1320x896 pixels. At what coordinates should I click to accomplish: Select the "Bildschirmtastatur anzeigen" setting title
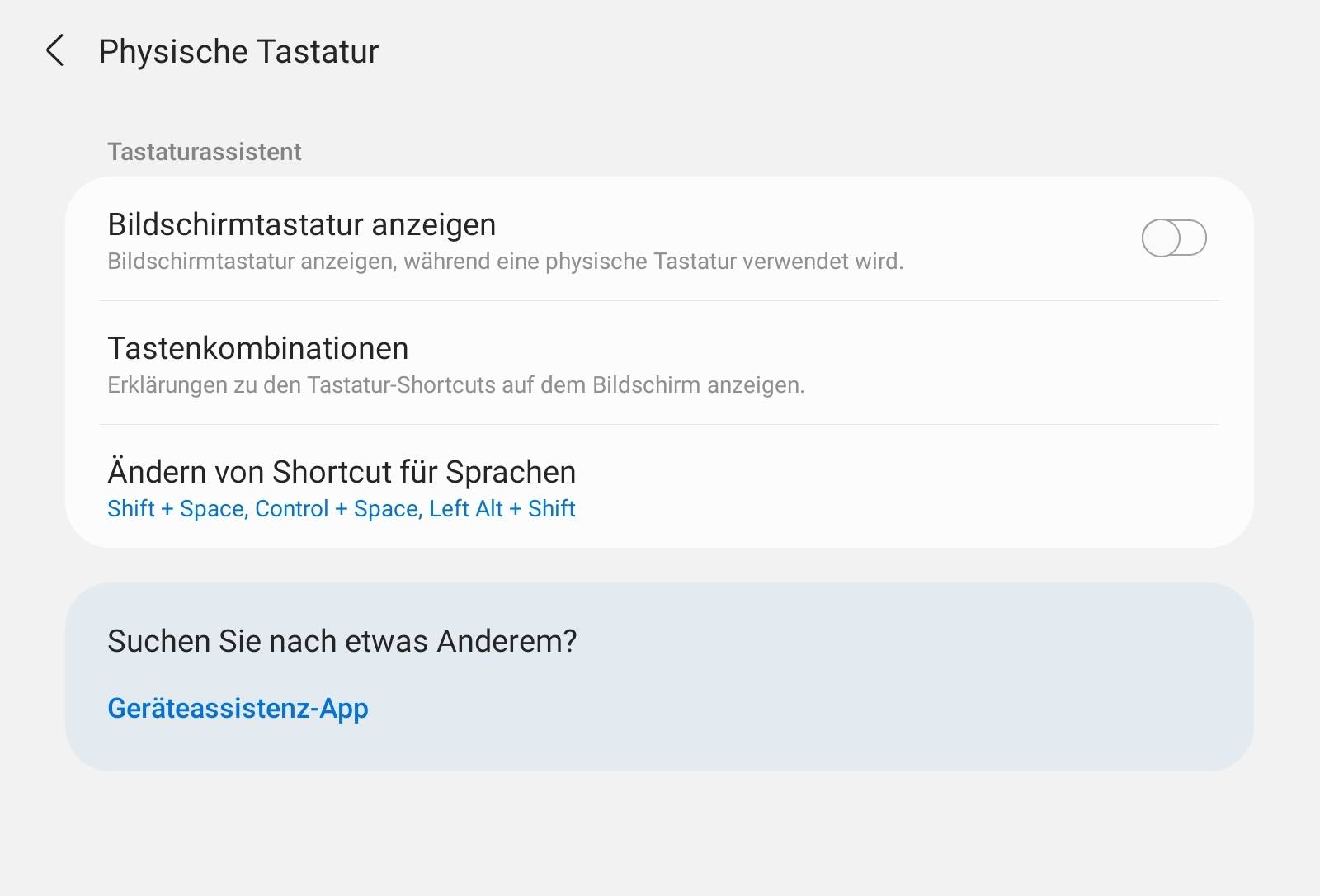301,224
